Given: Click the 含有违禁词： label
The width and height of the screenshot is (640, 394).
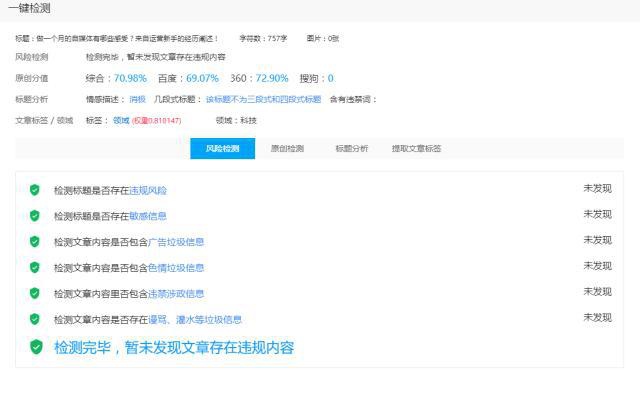Looking at the screenshot, I should [x=353, y=99].
